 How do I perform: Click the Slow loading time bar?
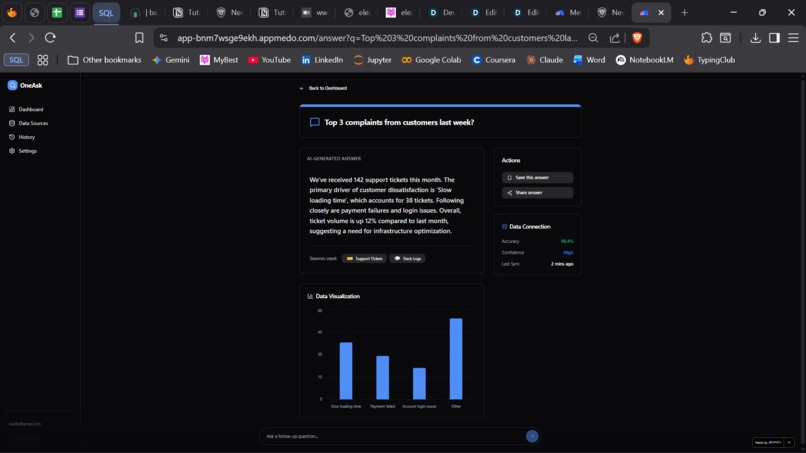[346, 371]
